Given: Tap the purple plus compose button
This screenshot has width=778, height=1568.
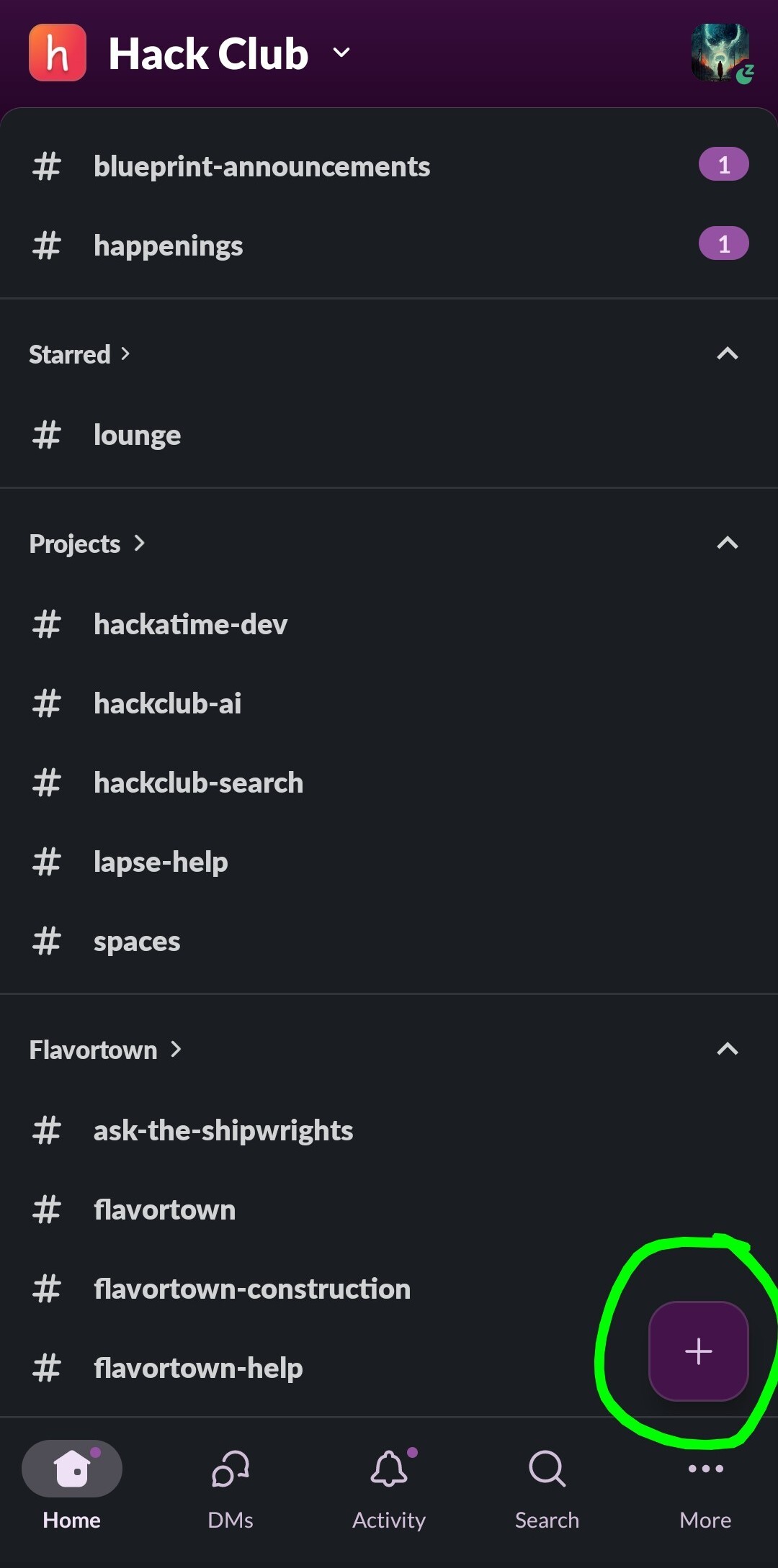Looking at the screenshot, I should point(698,1351).
